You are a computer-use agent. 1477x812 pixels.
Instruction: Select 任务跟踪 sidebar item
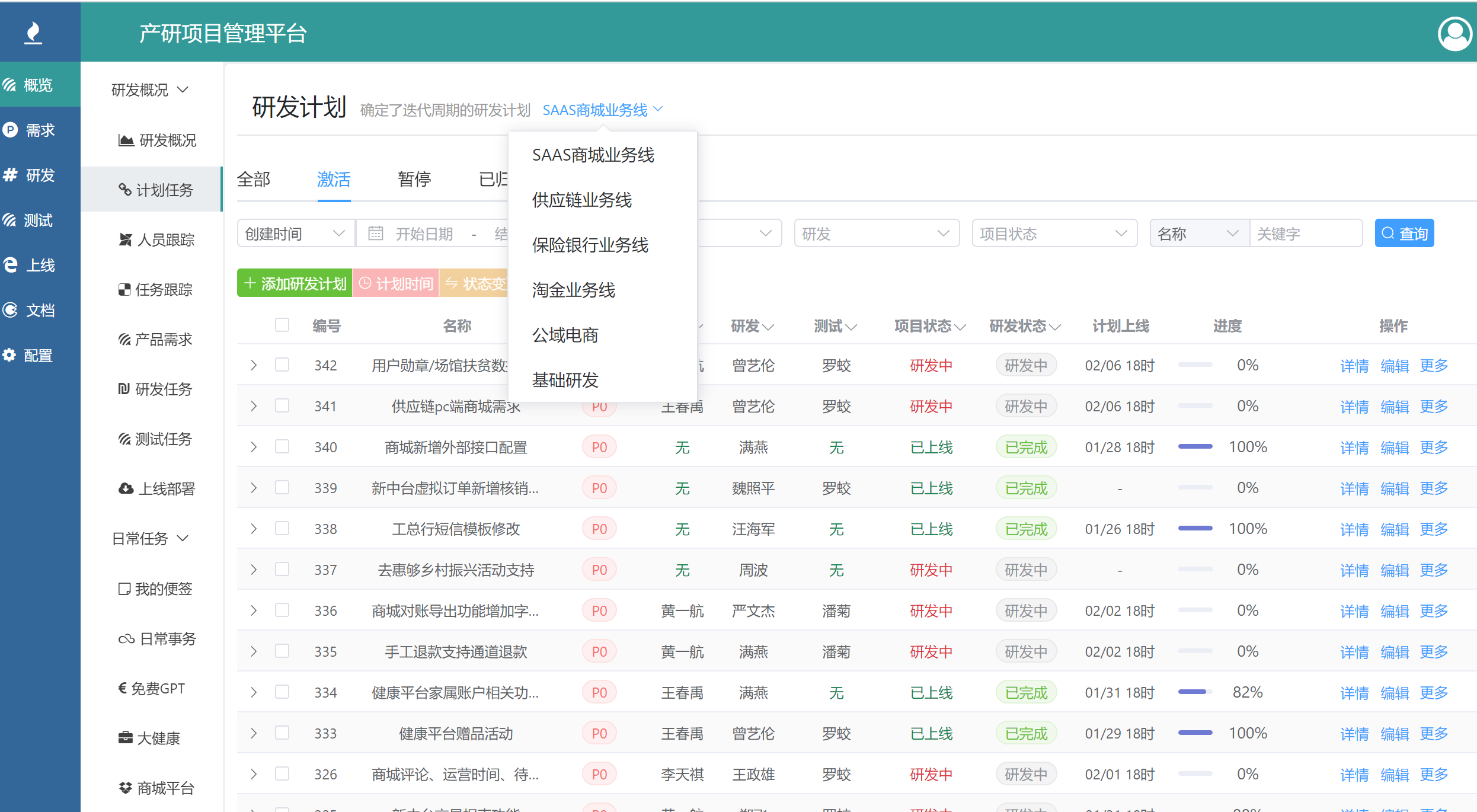(155, 290)
